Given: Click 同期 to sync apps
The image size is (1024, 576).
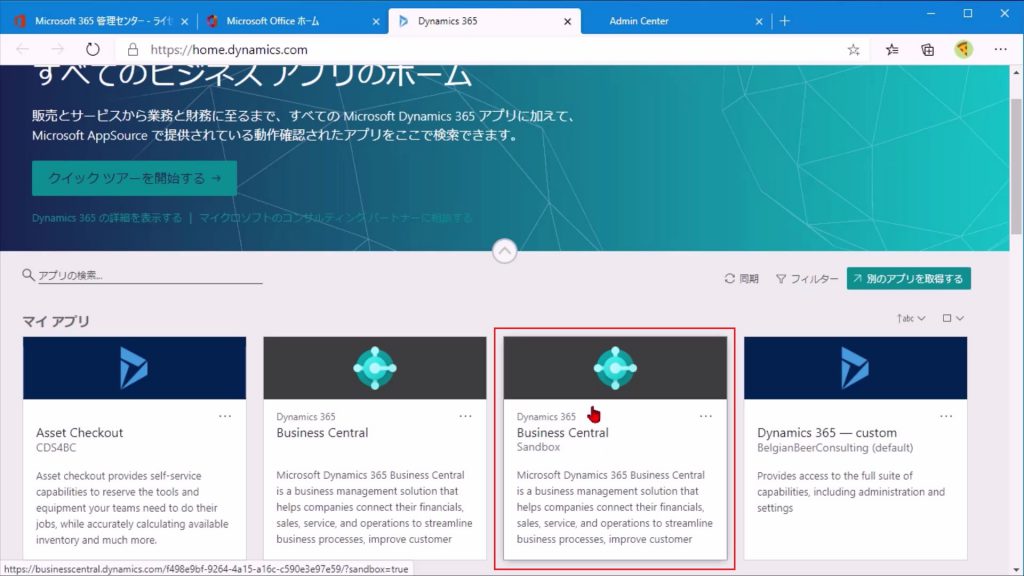Looking at the screenshot, I should point(741,279).
